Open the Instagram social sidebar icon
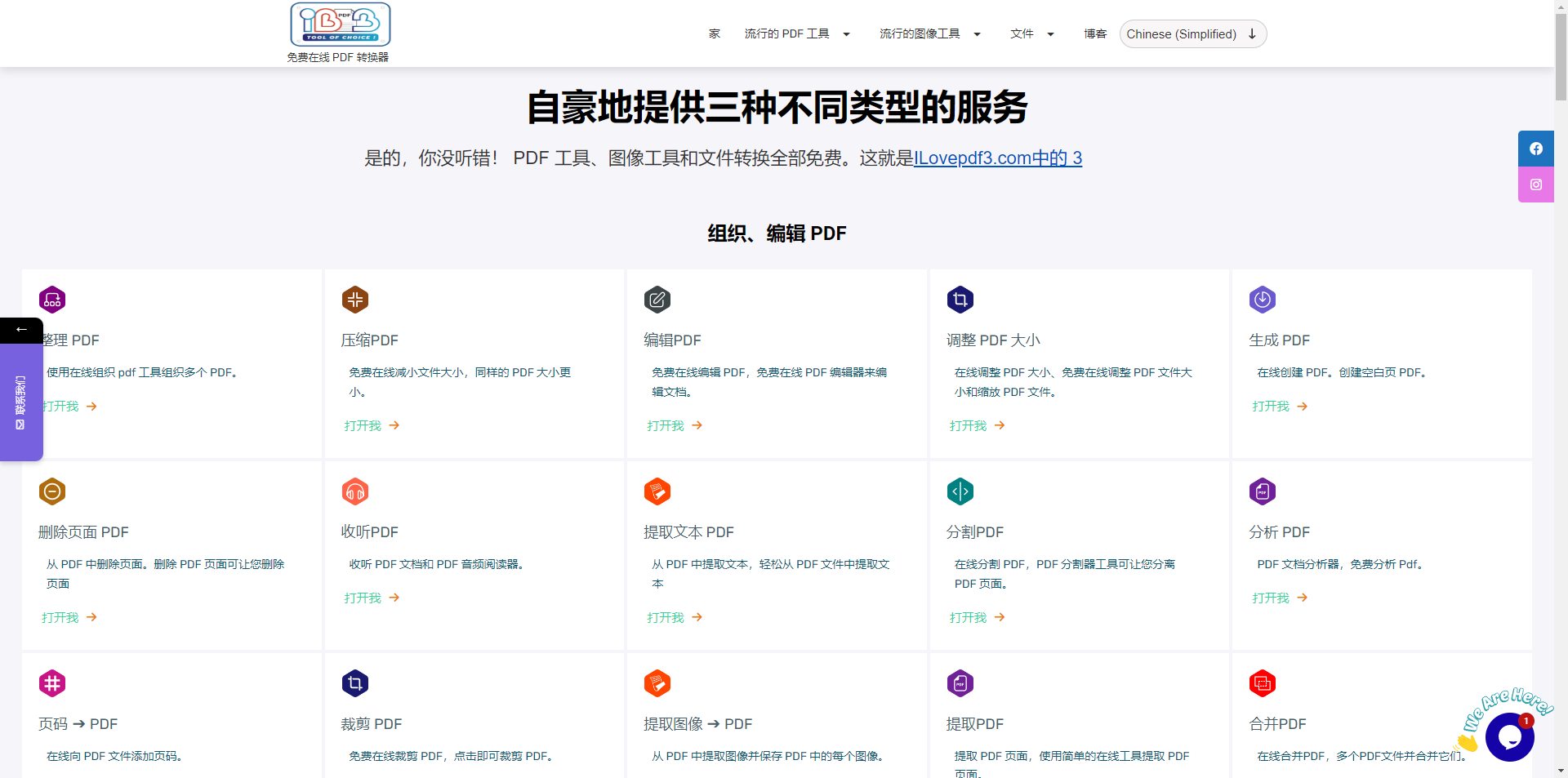The image size is (1568, 778). coord(1535,184)
